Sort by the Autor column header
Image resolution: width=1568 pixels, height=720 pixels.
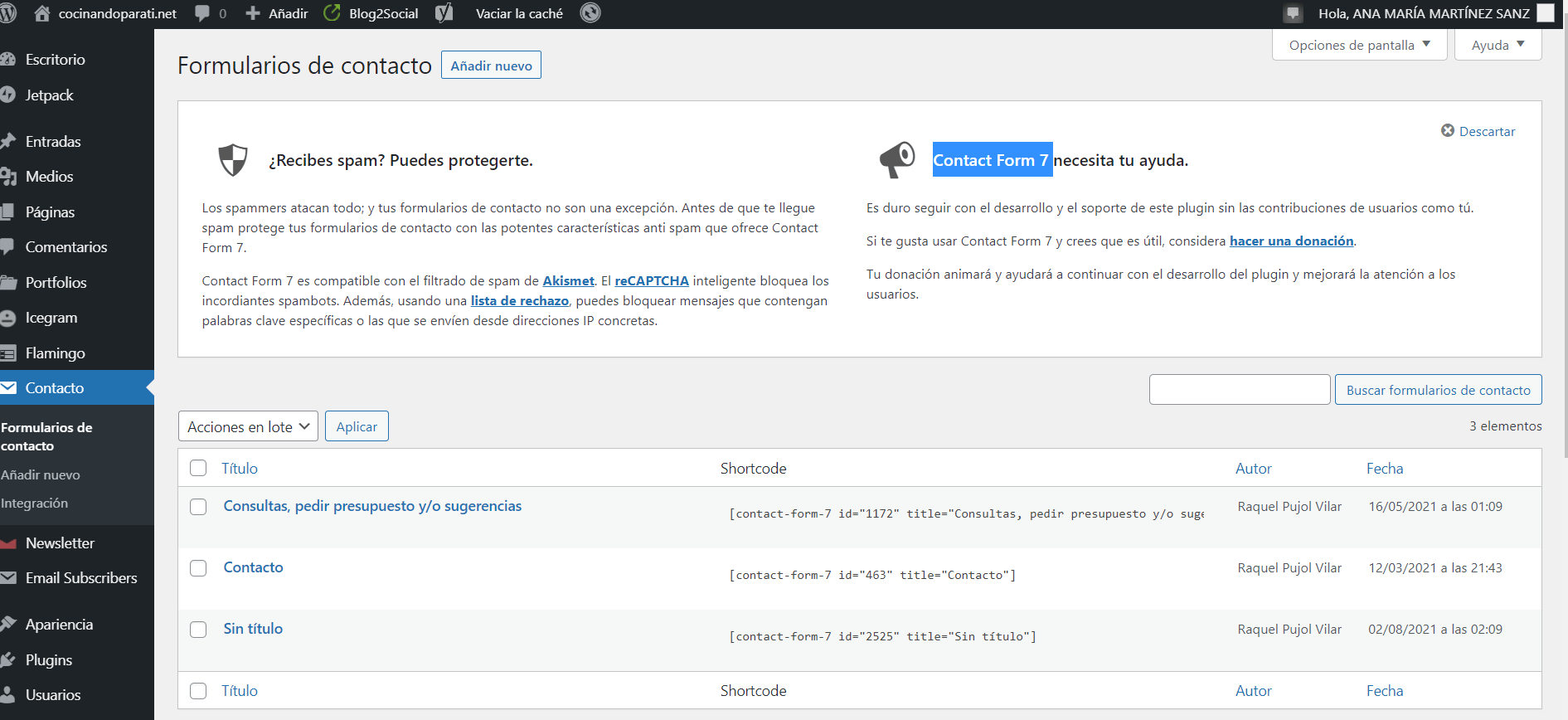1254,468
